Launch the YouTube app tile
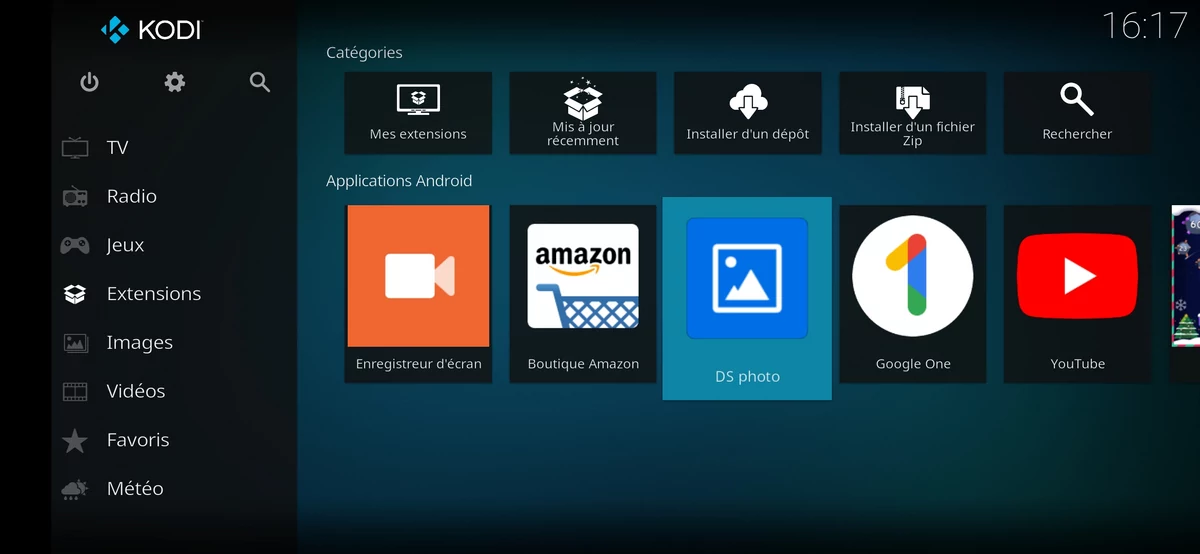Image resolution: width=1200 pixels, height=554 pixels. (x=1077, y=294)
